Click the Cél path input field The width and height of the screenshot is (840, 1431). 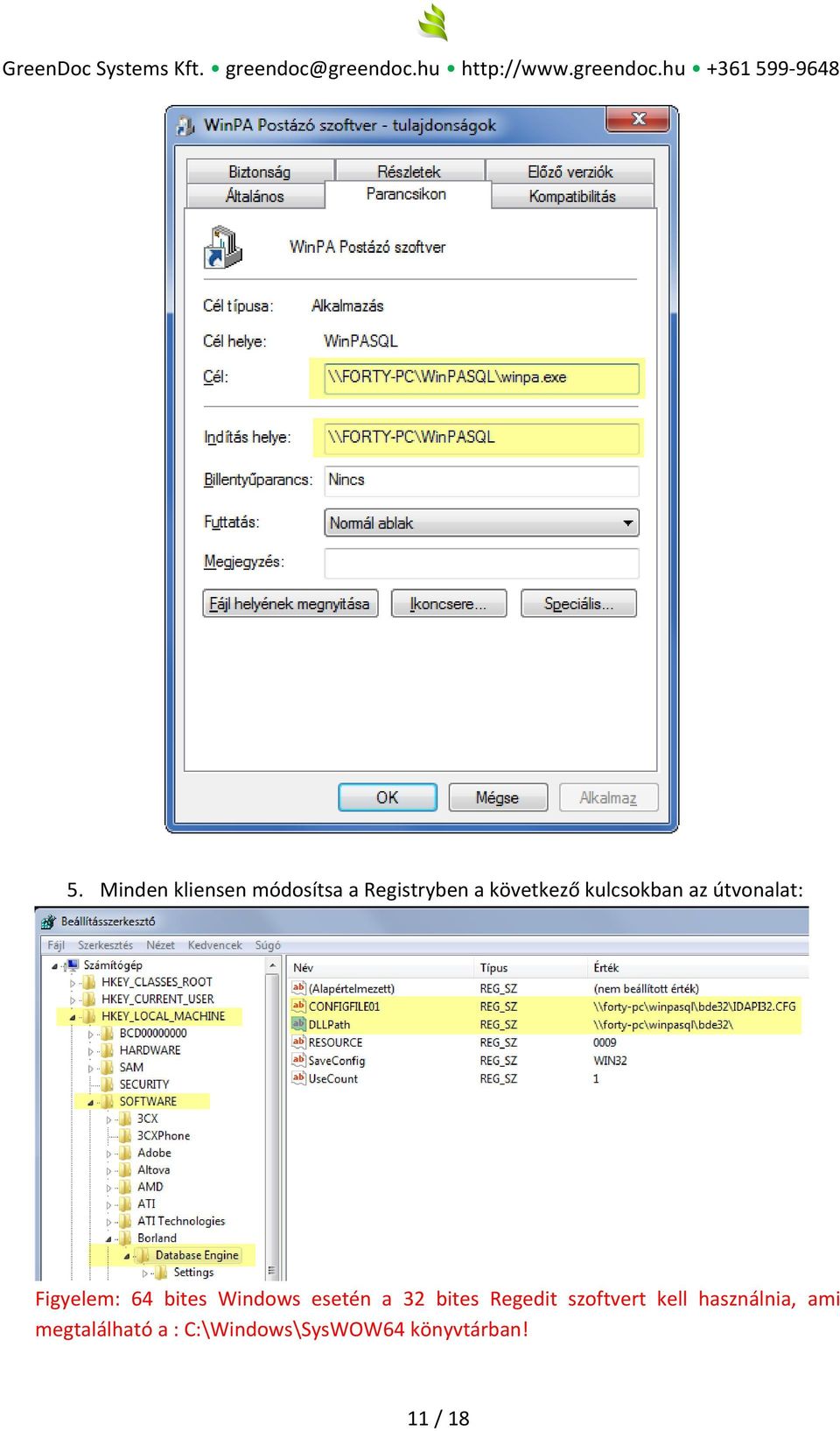pos(481,377)
